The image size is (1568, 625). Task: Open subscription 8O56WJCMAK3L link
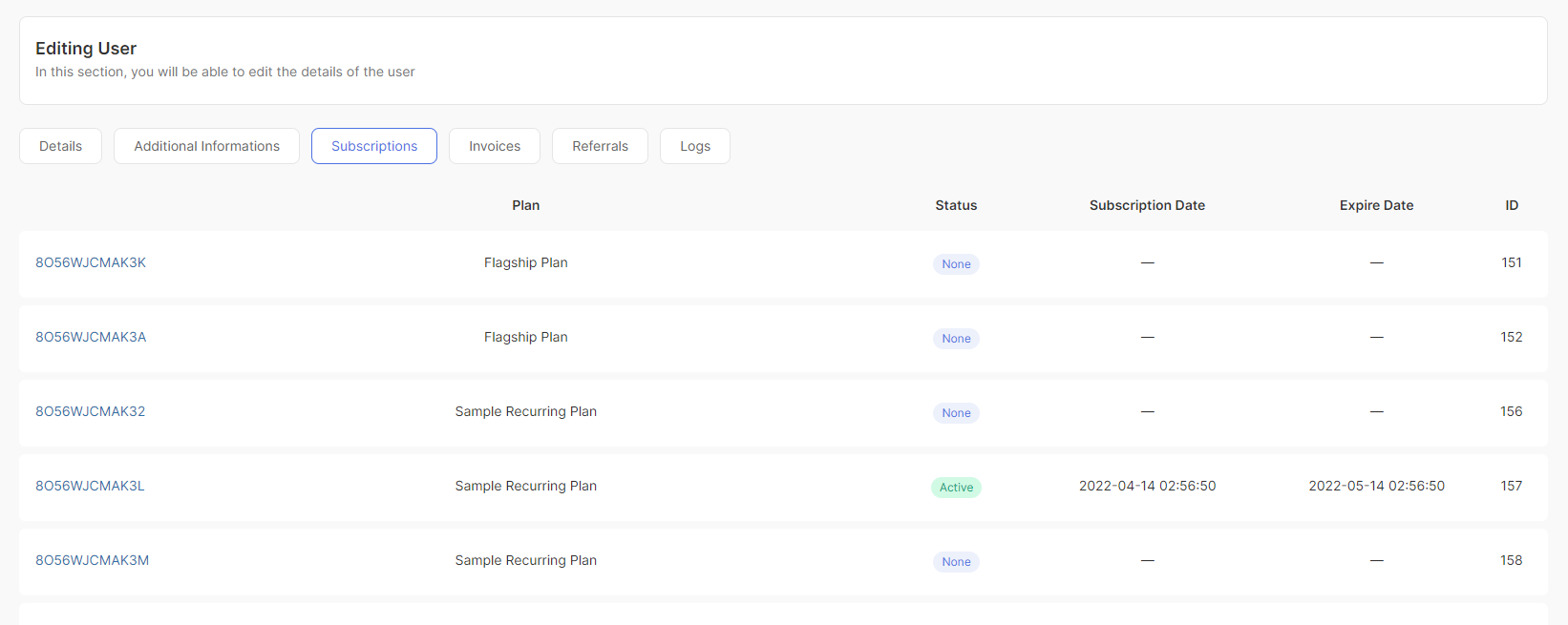[x=90, y=486]
